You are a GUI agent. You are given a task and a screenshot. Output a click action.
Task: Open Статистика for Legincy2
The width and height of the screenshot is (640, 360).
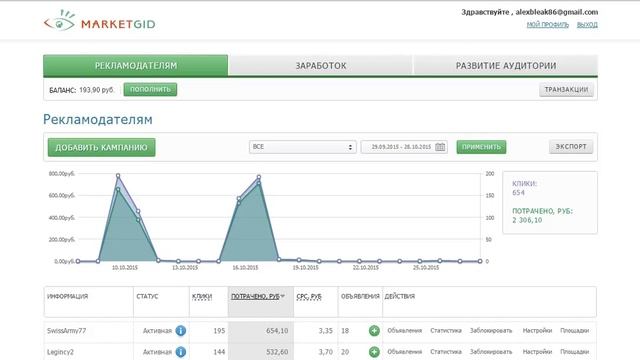pyautogui.click(x=446, y=352)
